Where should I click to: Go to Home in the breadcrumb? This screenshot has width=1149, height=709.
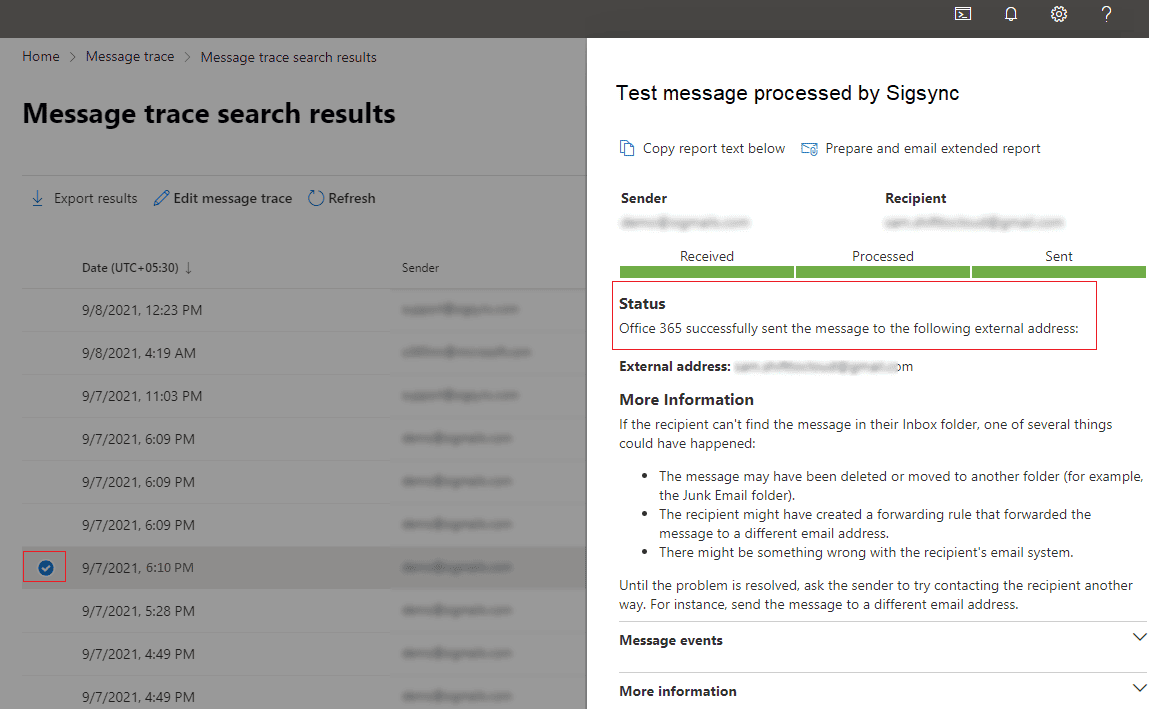click(x=41, y=57)
